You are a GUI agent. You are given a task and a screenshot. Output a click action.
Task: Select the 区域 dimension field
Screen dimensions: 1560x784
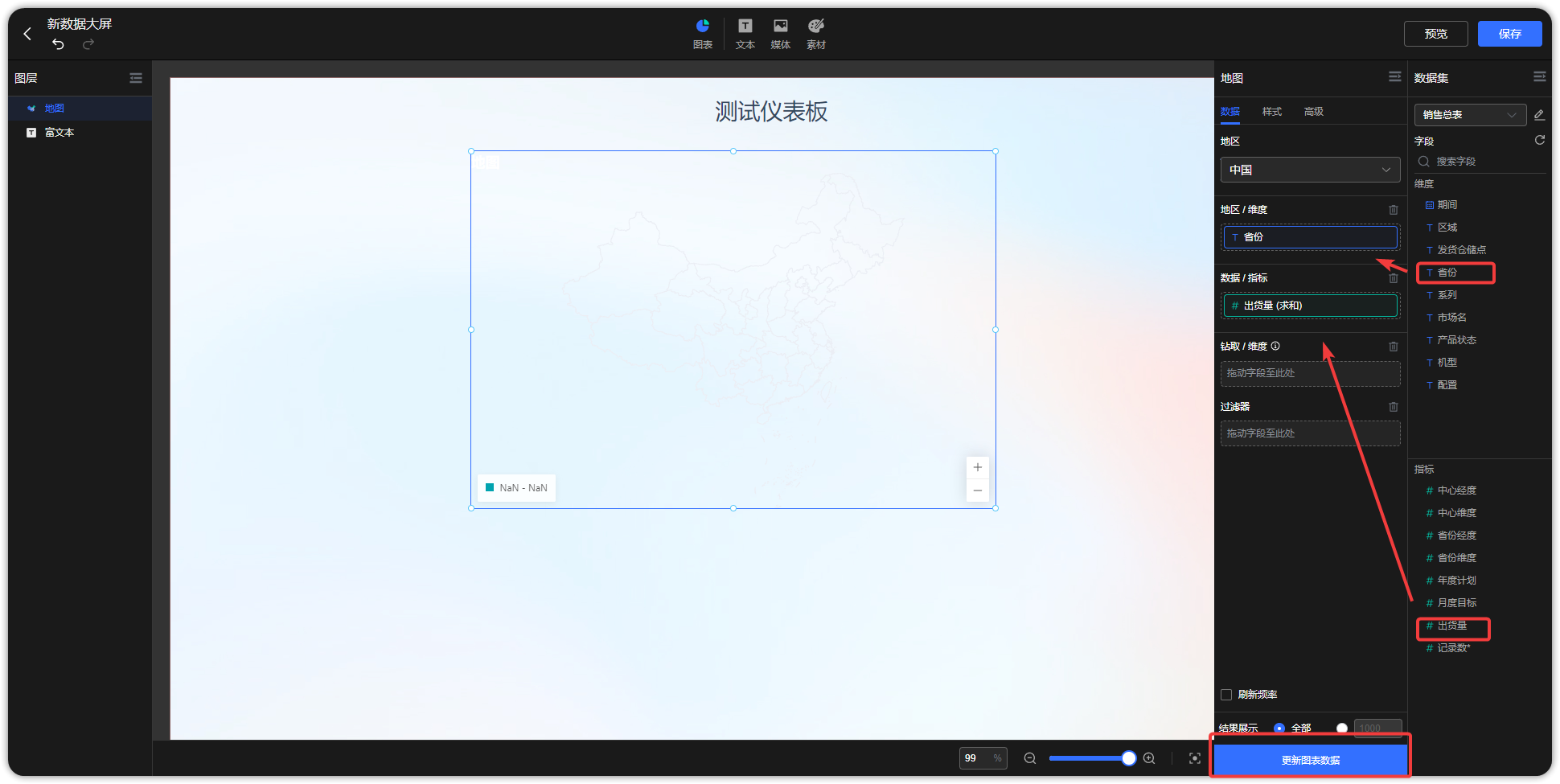(x=1447, y=228)
